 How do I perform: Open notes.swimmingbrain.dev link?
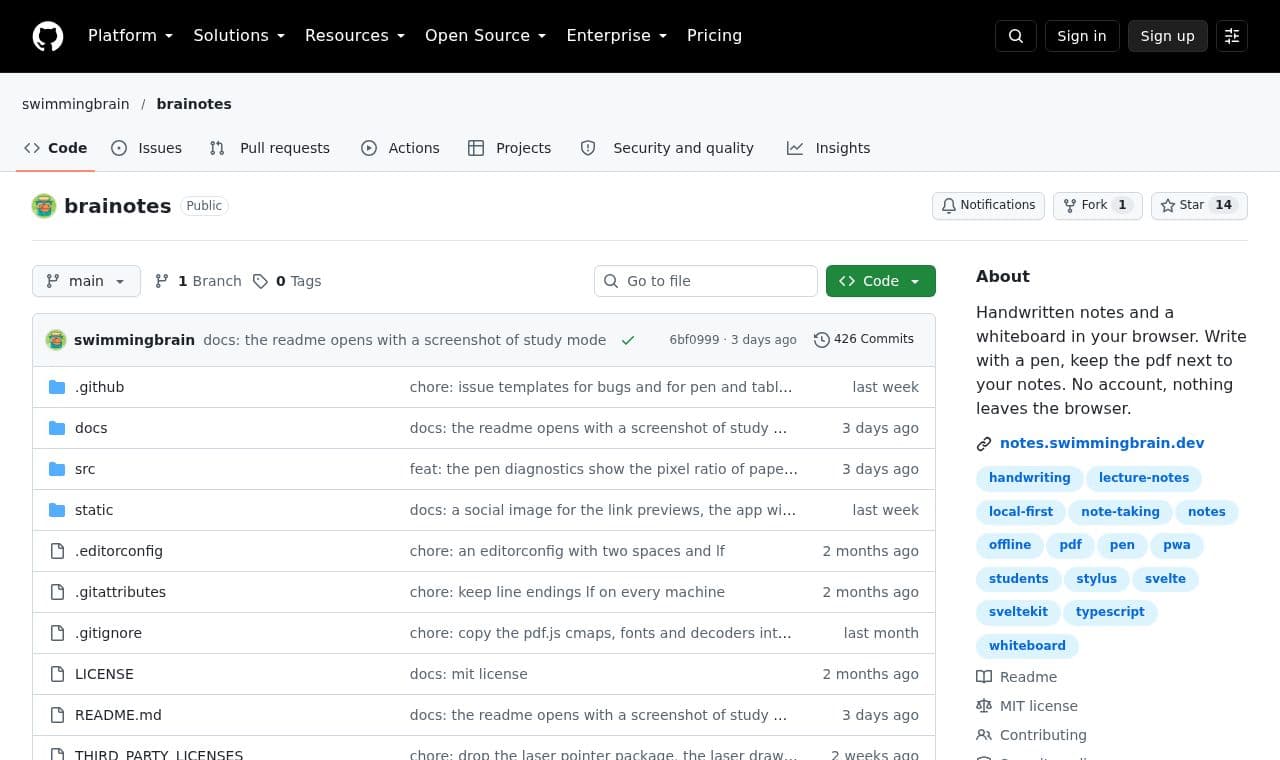coord(1102,443)
